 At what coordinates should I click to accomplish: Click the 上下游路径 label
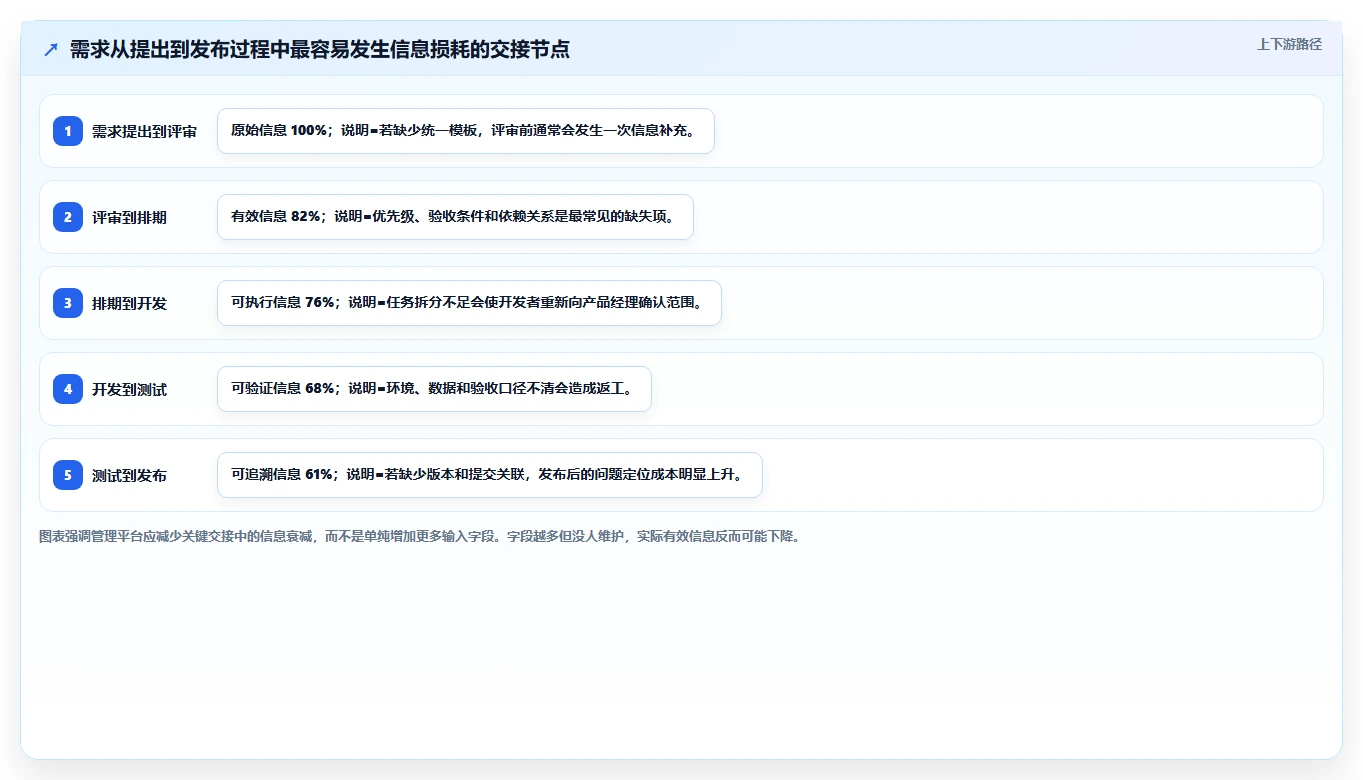tap(1289, 44)
